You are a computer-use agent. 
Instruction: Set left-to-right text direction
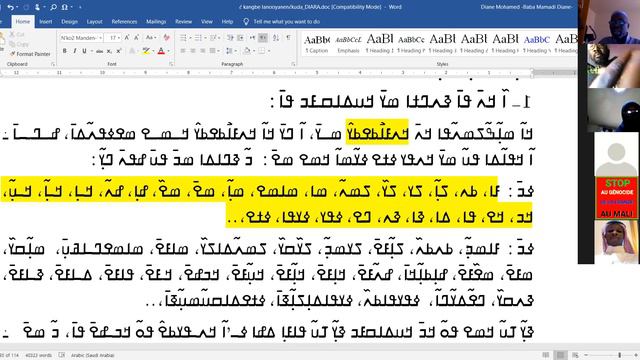[x=252, y=38]
